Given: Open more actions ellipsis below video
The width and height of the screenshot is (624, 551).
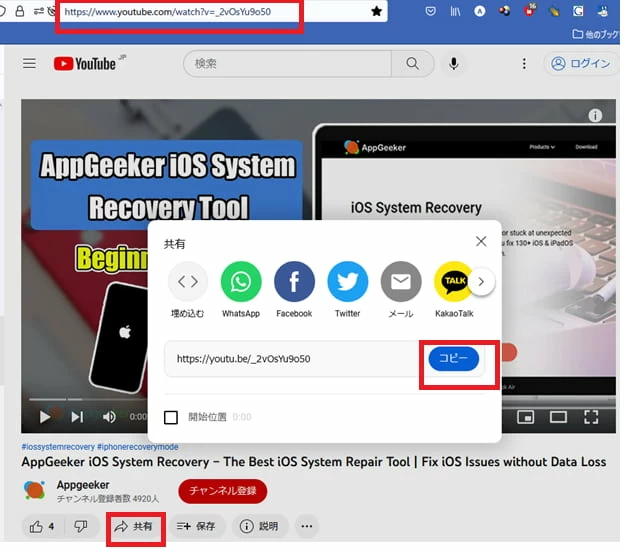Looking at the screenshot, I should (306, 527).
